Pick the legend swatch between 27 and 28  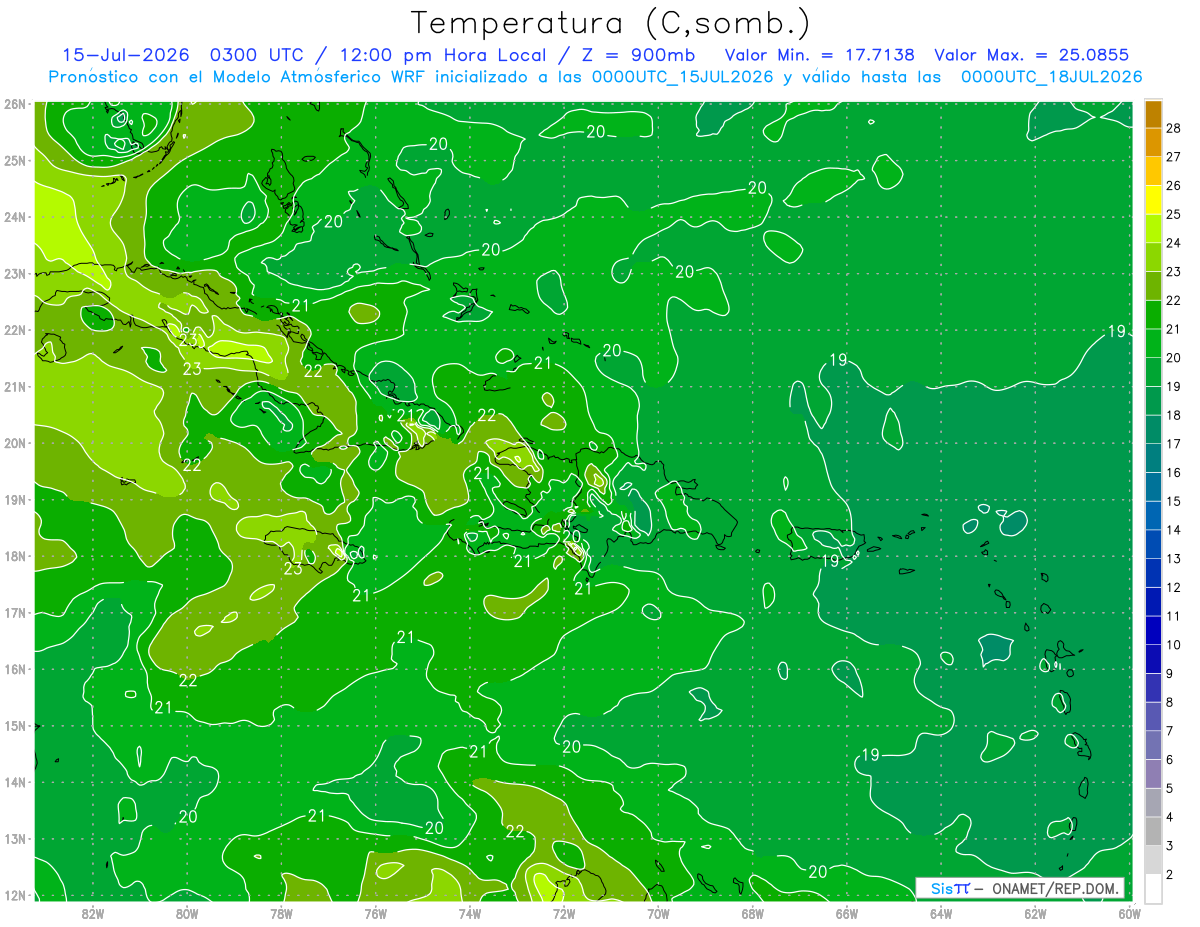click(x=1153, y=143)
